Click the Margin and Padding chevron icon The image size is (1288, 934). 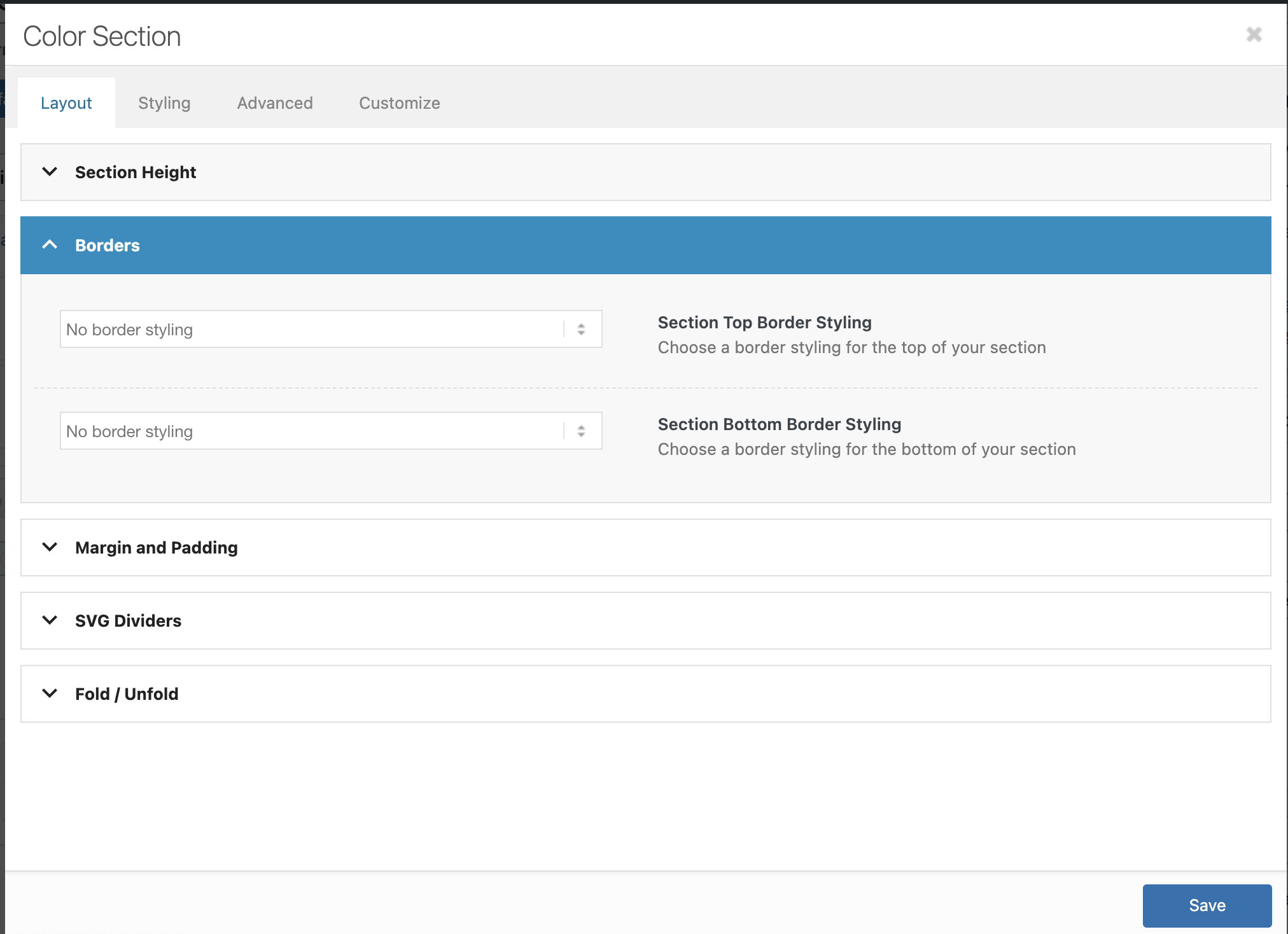50,547
